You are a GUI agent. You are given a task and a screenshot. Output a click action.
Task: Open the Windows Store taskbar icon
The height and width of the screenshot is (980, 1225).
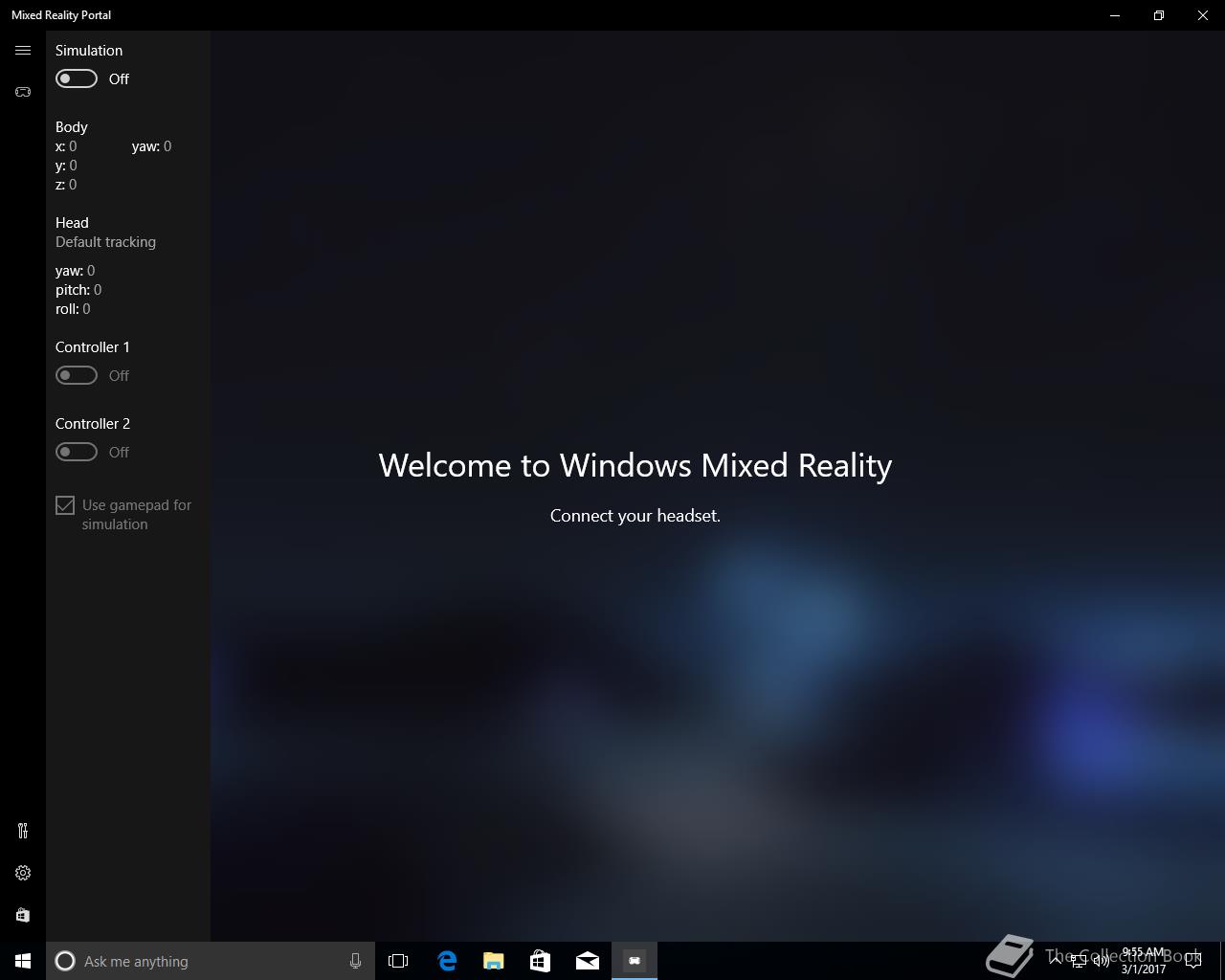tap(541, 961)
